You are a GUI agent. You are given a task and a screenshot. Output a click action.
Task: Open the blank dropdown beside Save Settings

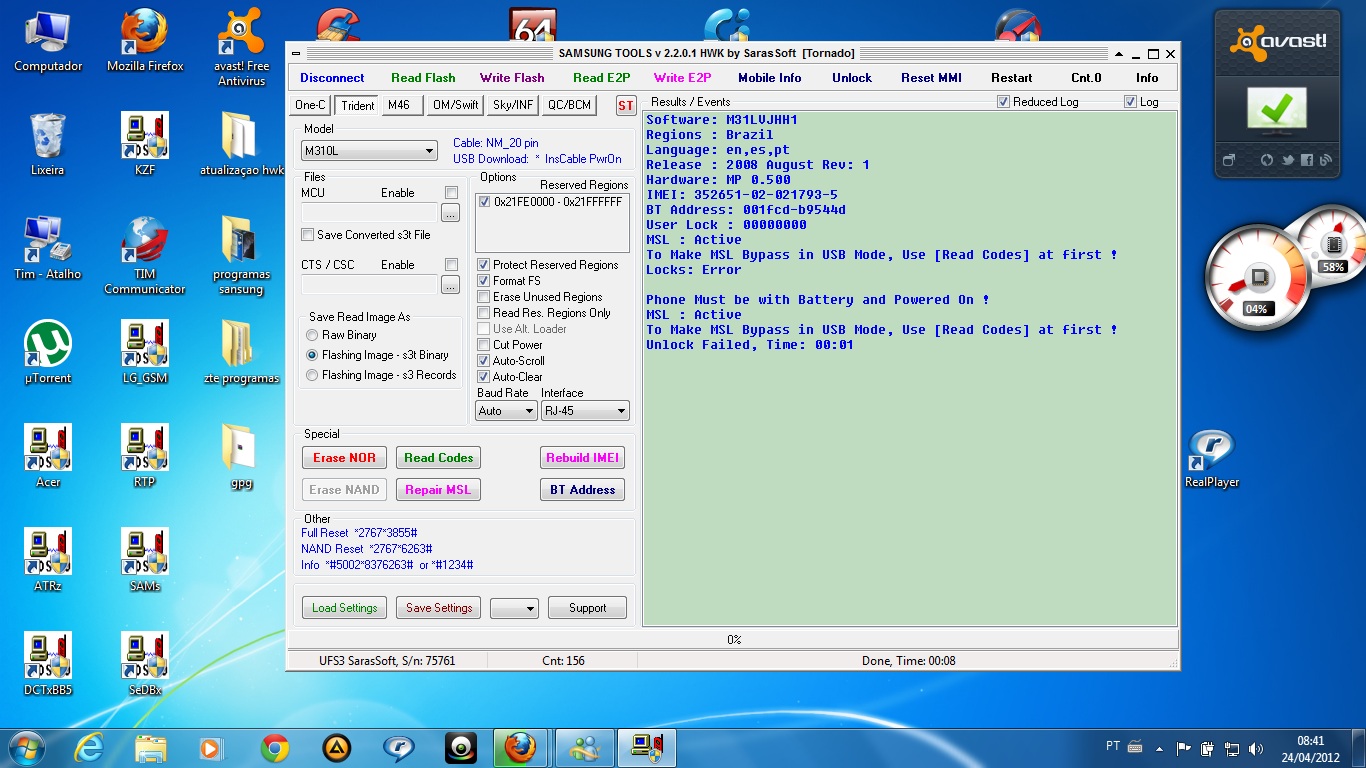coord(514,608)
